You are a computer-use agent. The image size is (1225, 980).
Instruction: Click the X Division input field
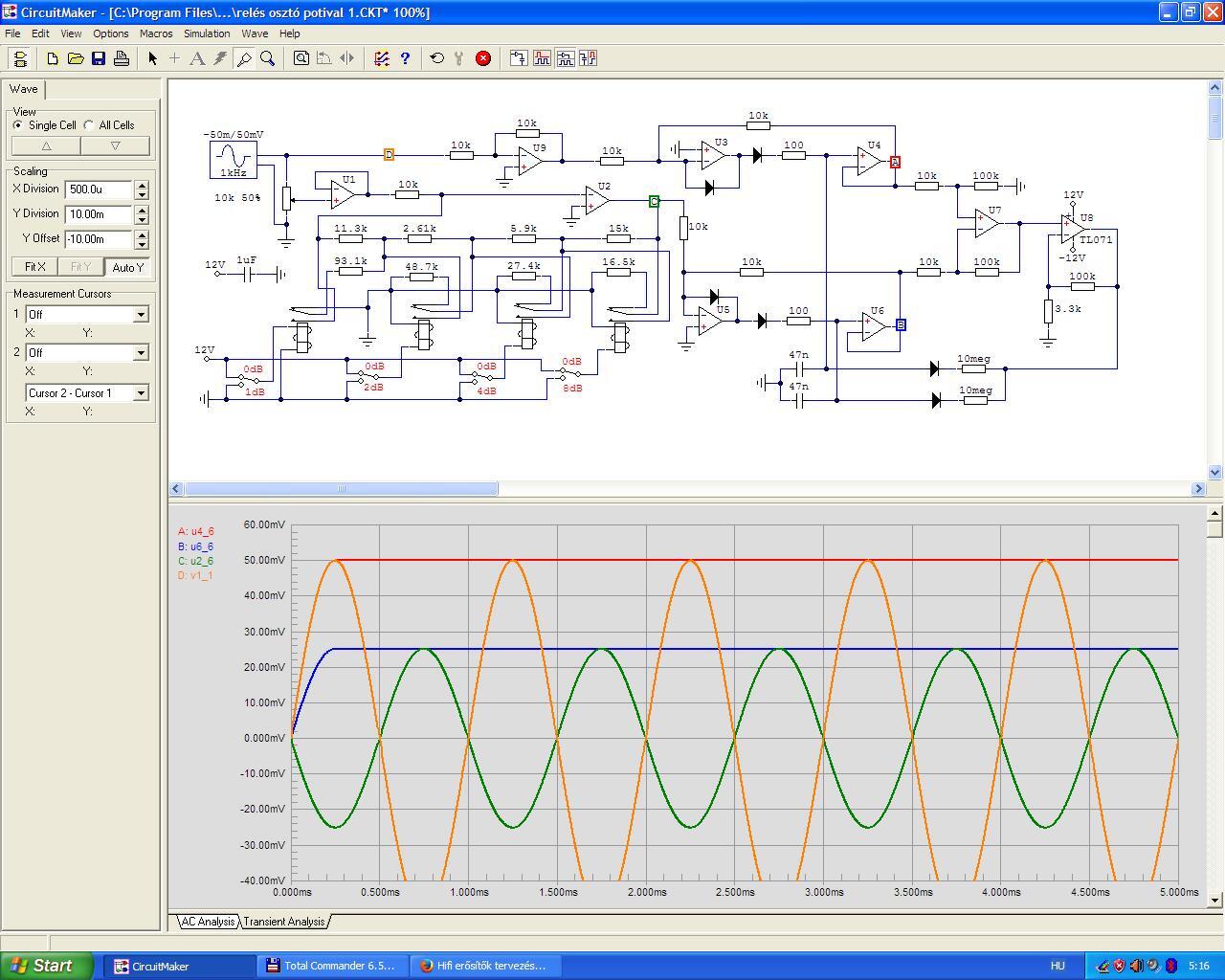coord(99,189)
